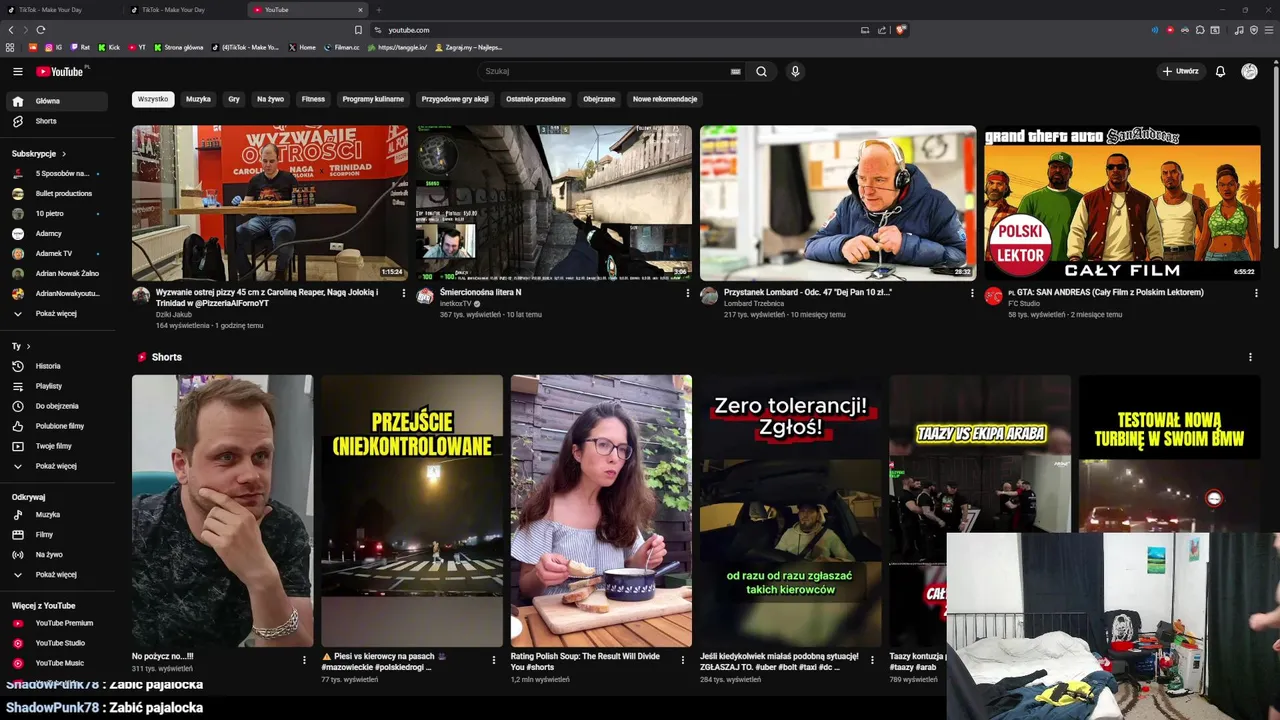Image resolution: width=1280 pixels, height=720 pixels.
Task: Open the Shorts shelf three-dot menu
Action: [1250, 357]
